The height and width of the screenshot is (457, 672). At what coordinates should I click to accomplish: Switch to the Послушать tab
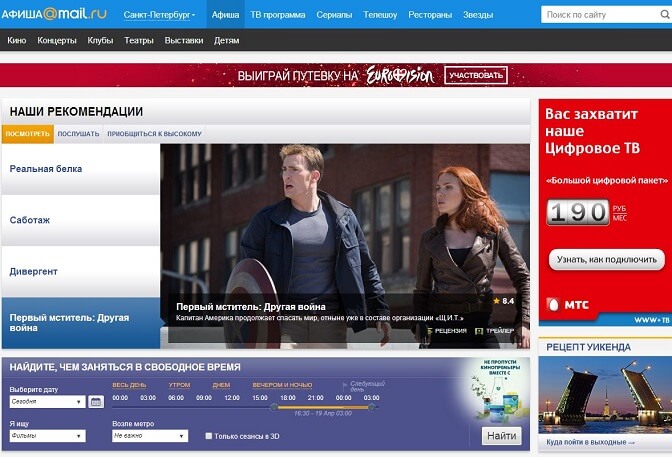pos(78,134)
